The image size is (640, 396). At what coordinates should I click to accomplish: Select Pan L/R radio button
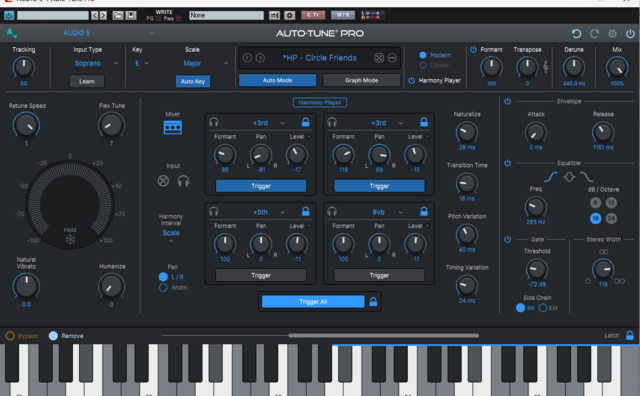163,277
